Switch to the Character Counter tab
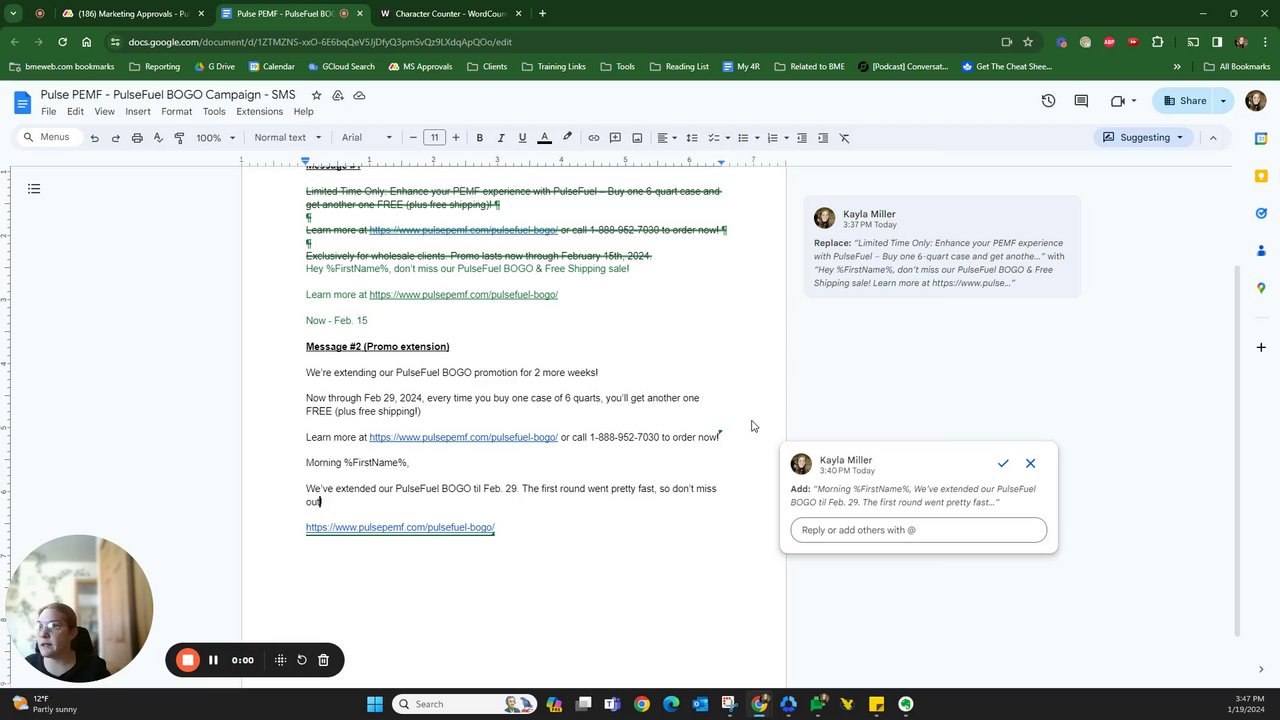 (x=449, y=14)
